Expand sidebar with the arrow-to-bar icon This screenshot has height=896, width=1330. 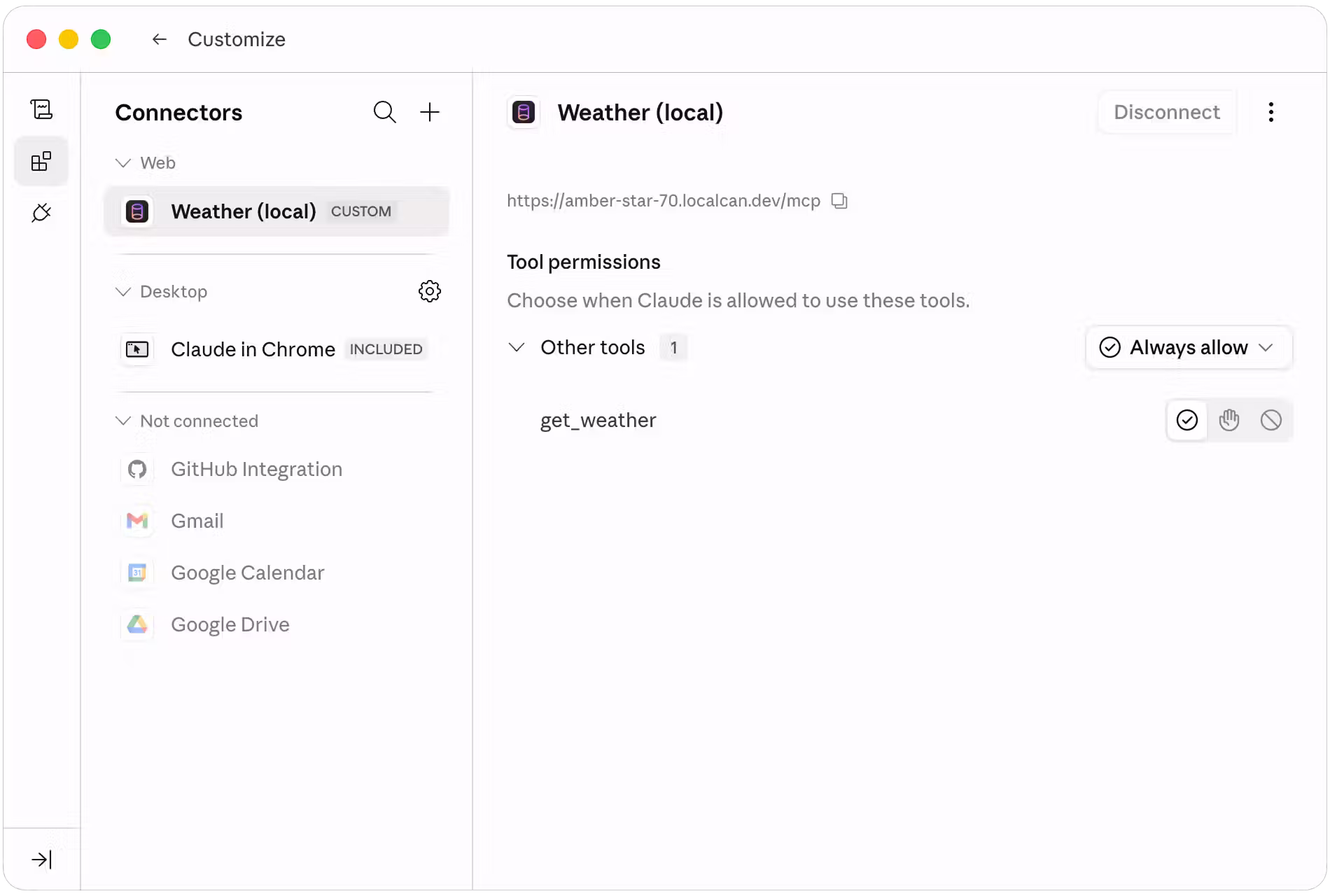[x=41, y=860]
